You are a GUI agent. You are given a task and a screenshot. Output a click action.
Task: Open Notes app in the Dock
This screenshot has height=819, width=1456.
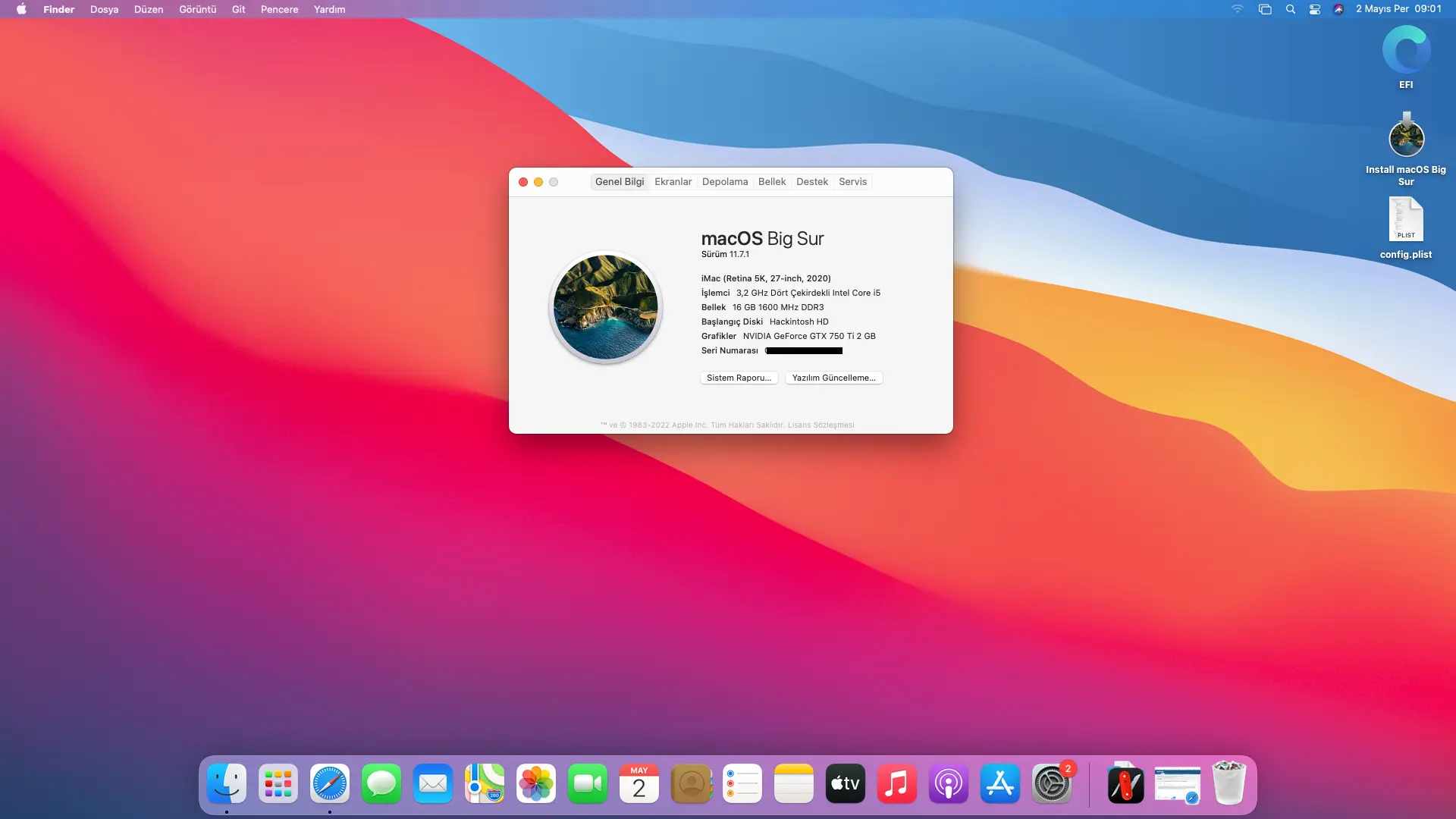[x=794, y=783]
